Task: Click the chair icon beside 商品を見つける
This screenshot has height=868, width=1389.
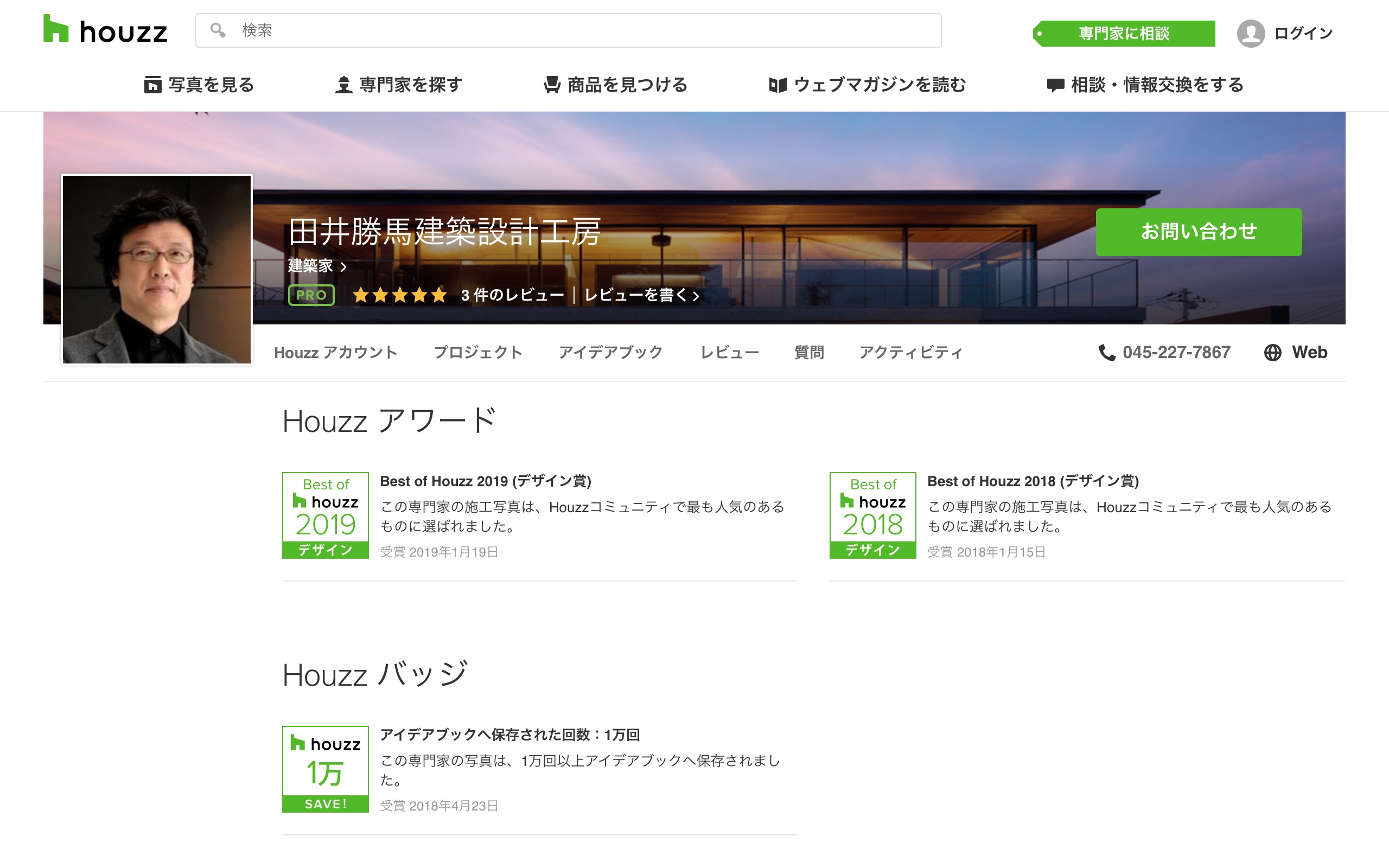Action: tap(552, 85)
